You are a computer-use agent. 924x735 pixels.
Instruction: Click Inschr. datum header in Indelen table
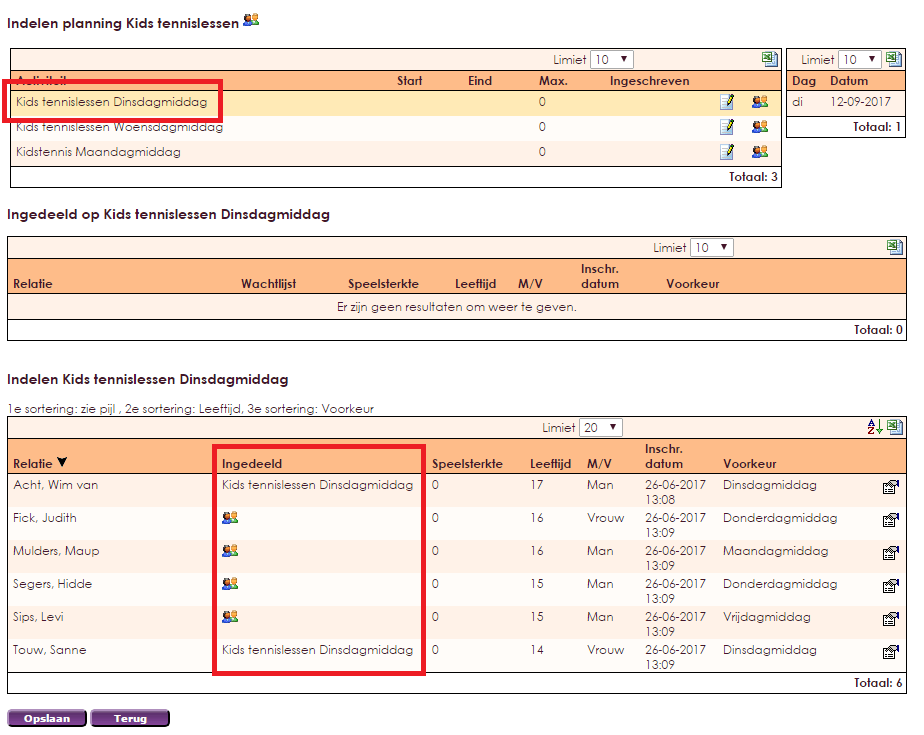(x=664, y=456)
